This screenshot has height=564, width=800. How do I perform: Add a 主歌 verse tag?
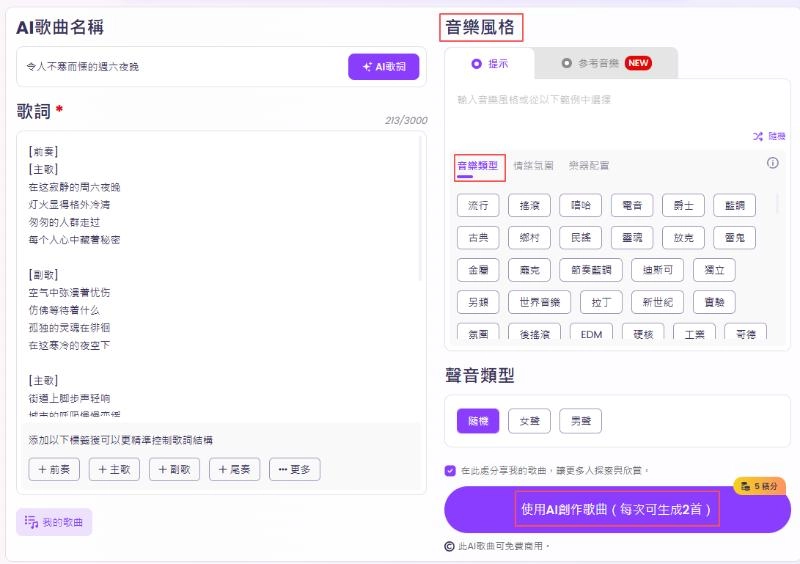tap(114, 470)
